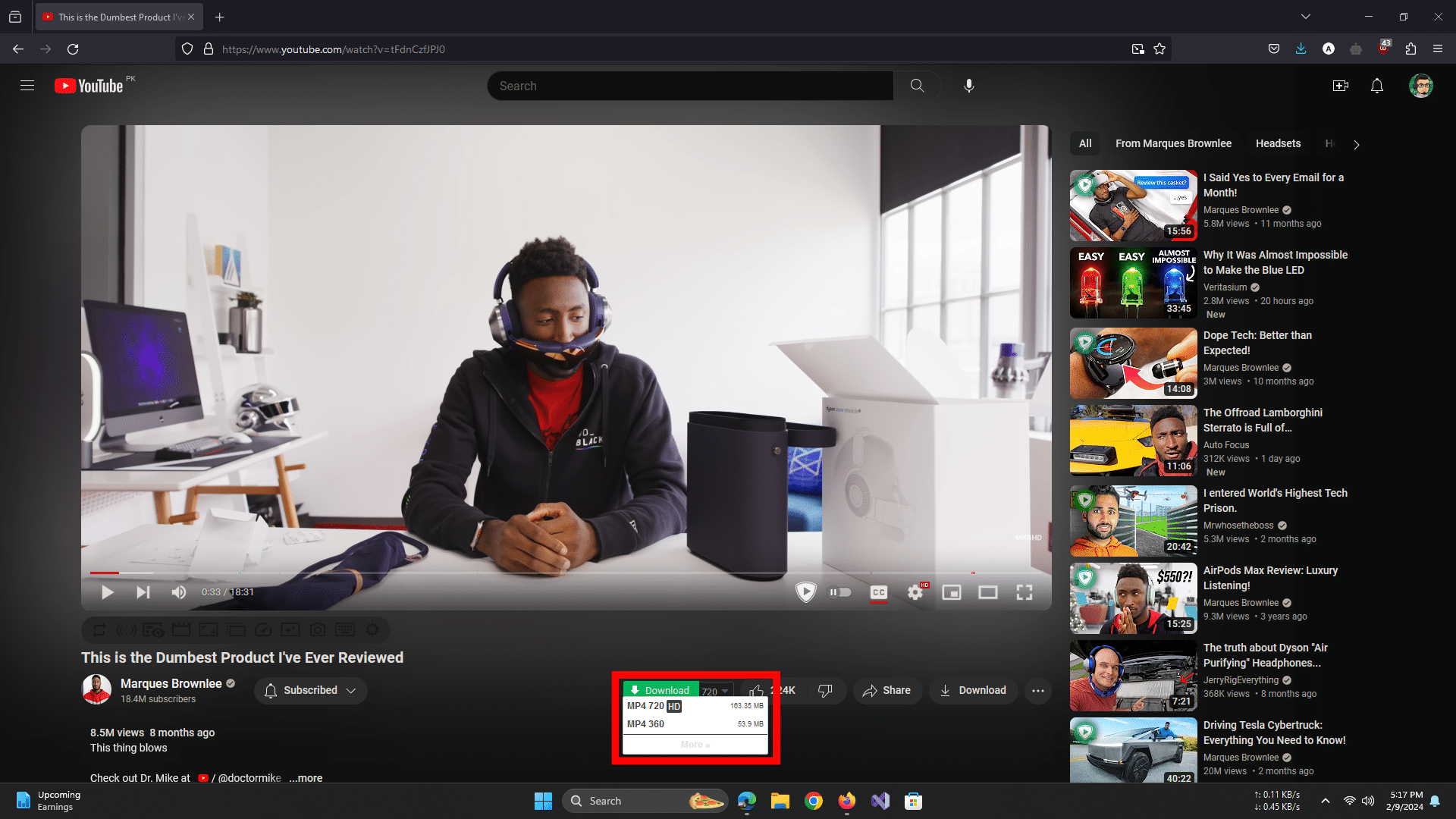Click the Share button
Image resolution: width=1456 pixels, height=819 pixels.
click(886, 690)
